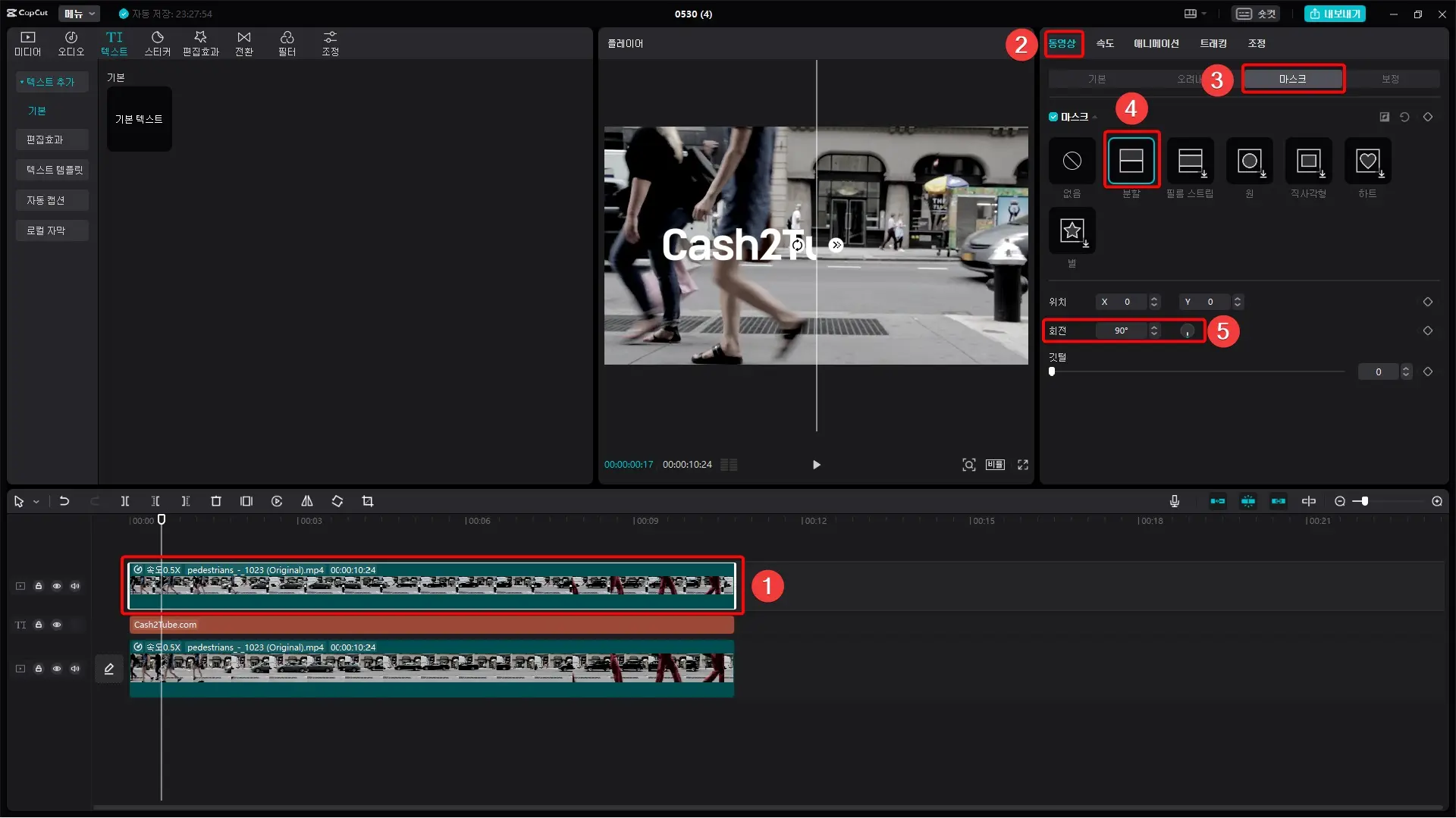The width and height of the screenshot is (1456, 818).
Task: Select the 필름 스트립 filmstrip mask
Action: [x=1191, y=161]
